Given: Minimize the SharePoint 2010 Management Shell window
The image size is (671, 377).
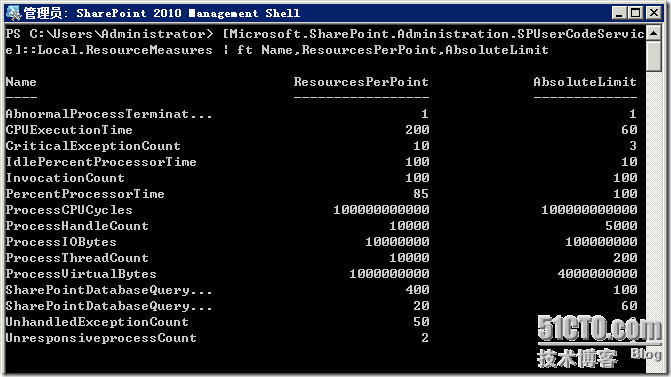Looking at the screenshot, I should click(619, 13).
